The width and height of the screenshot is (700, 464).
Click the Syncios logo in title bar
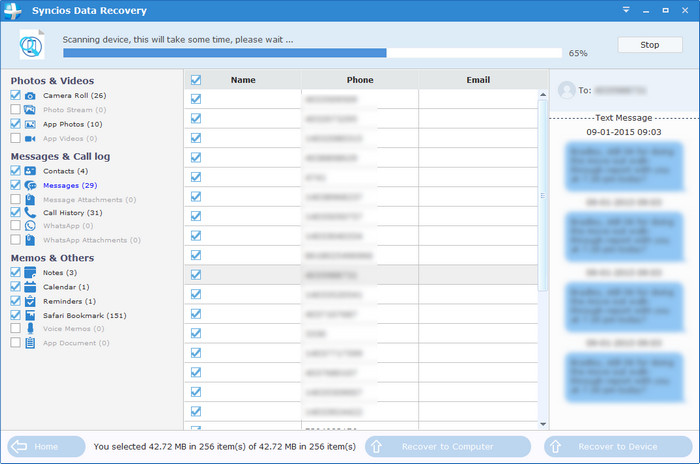[12, 10]
